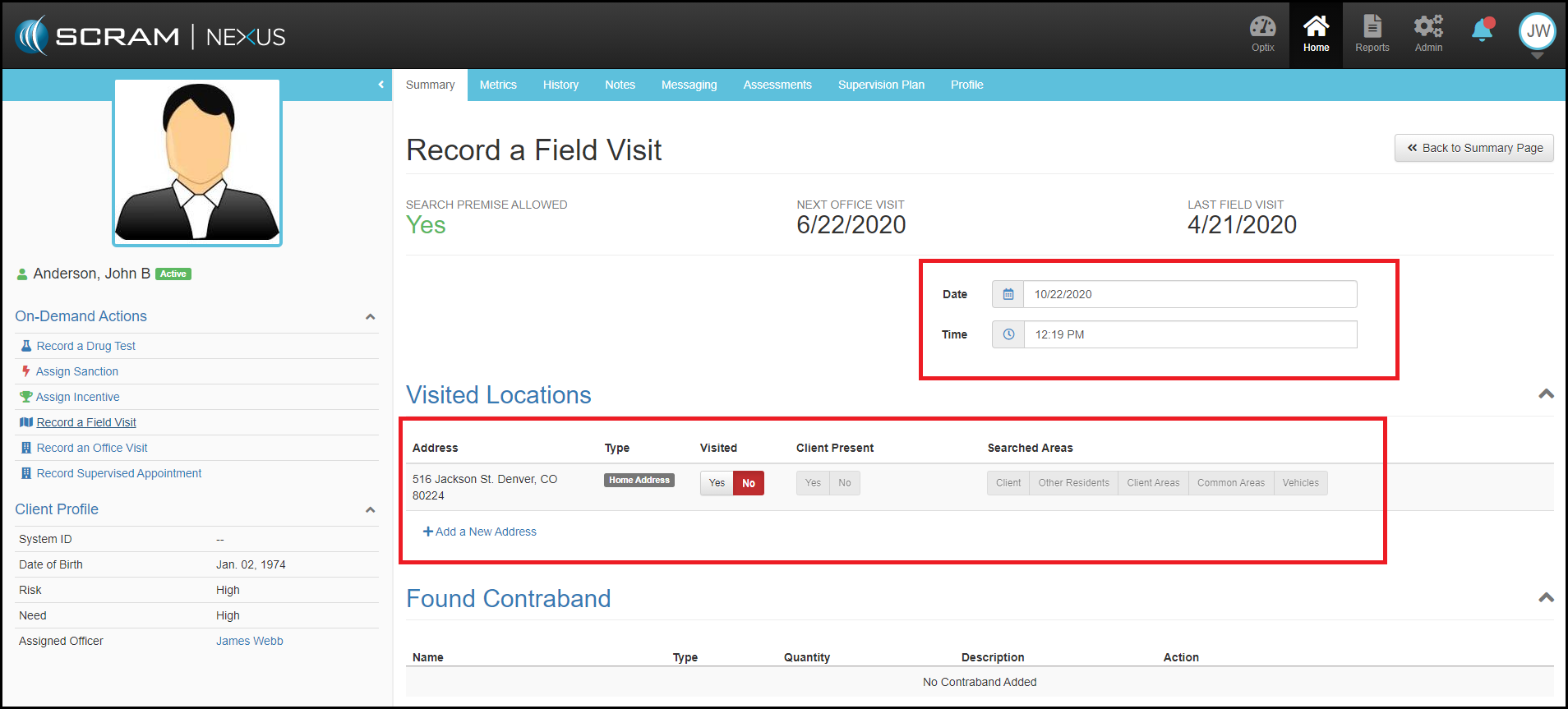The height and width of the screenshot is (709, 1568).
Task: Open the Supervision Plan tab
Action: (x=881, y=85)
